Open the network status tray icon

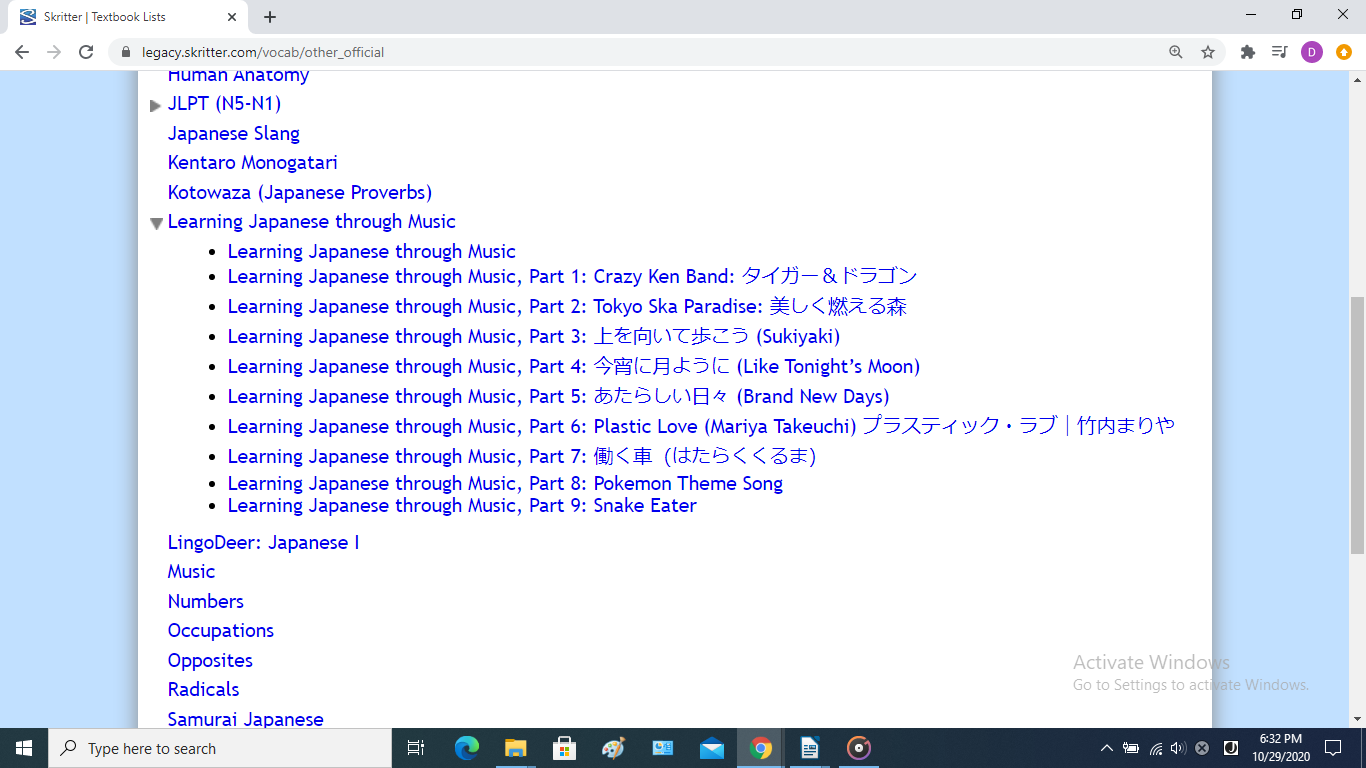point(1155,748)
